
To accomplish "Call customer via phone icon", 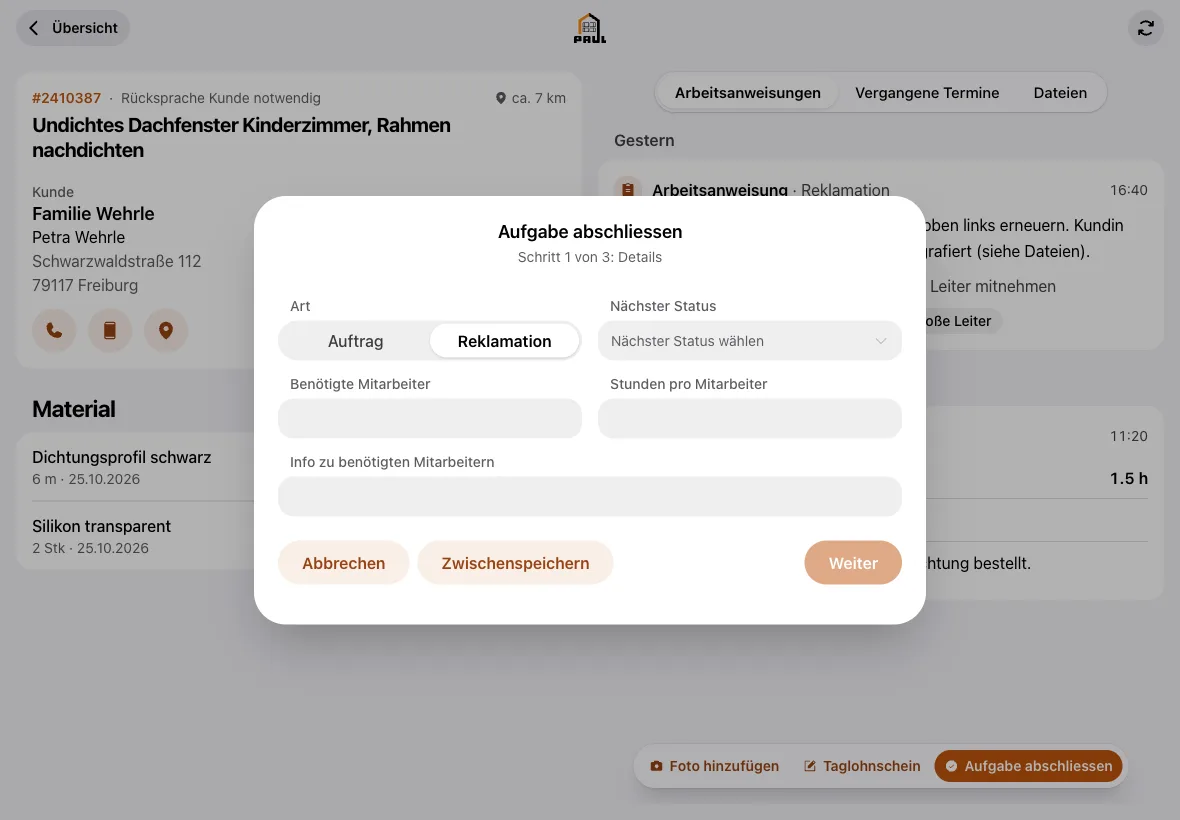I will point(54,330).
